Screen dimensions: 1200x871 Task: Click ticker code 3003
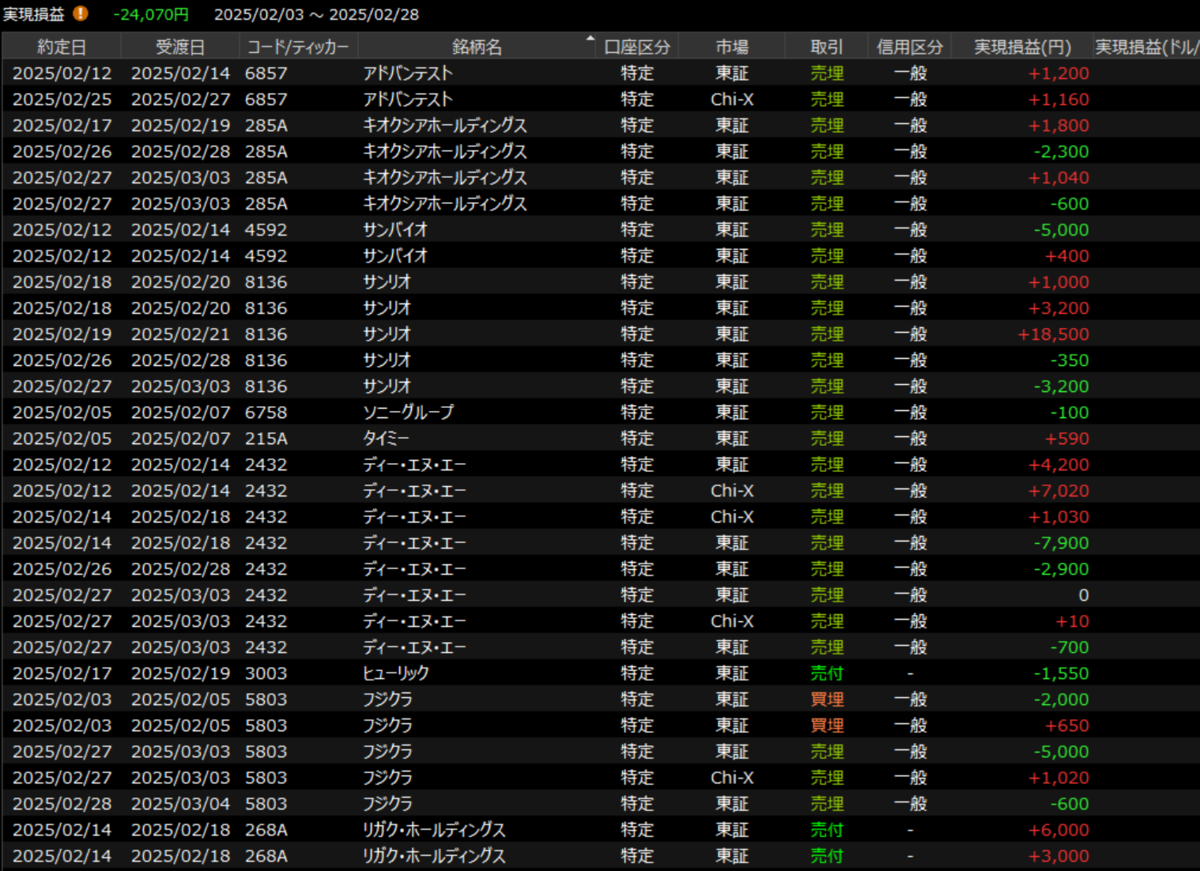[x=266, y=672]
